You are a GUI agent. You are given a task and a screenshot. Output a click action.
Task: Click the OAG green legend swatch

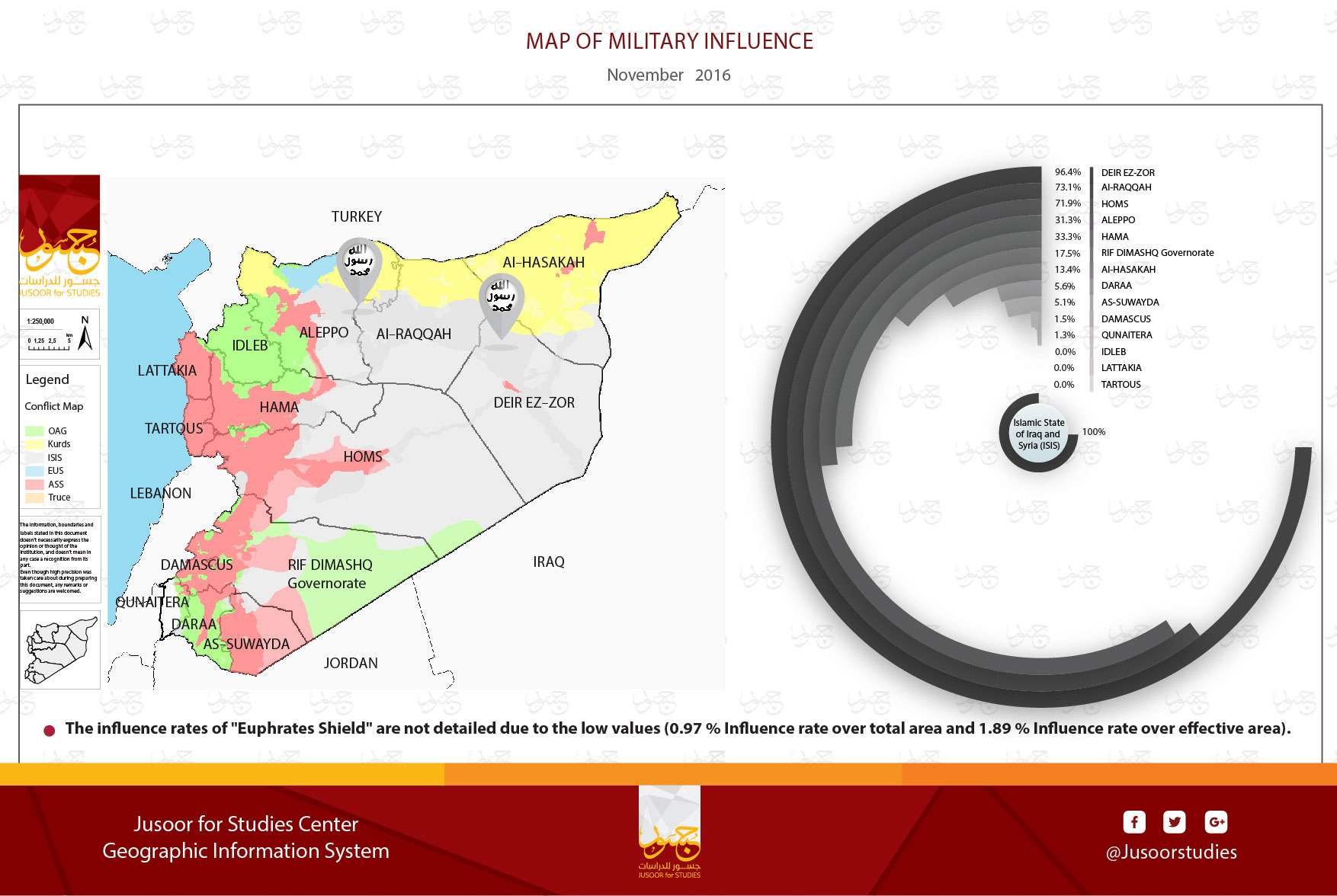click(x=35, y=431)
